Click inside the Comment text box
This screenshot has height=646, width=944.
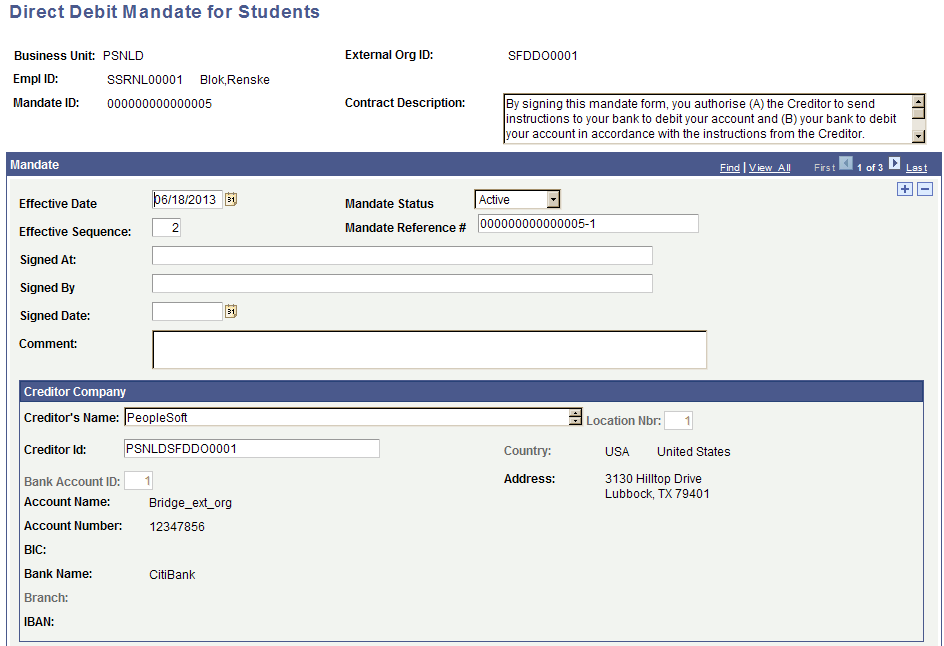point(428,349)
